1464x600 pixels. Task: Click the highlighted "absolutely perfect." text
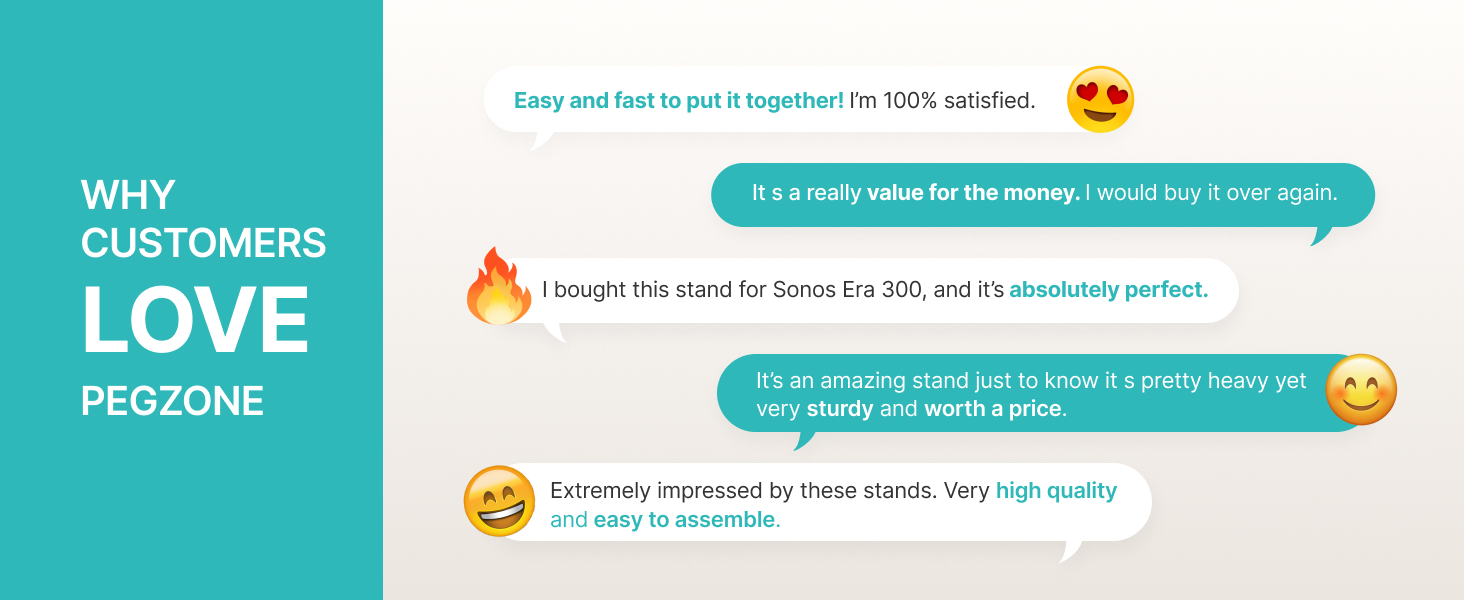(1108, 290)
